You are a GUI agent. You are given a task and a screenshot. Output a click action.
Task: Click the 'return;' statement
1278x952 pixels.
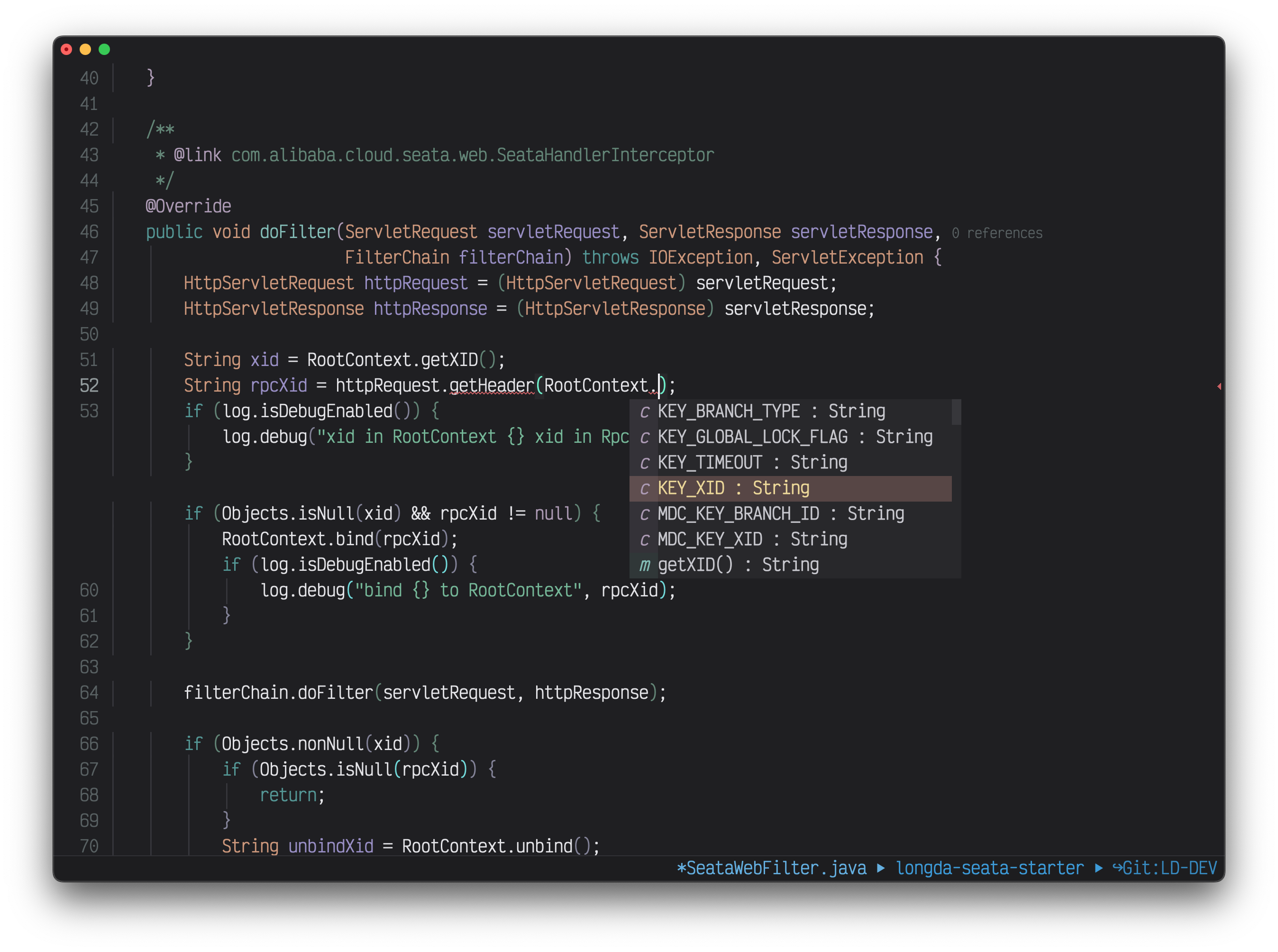pyautogui.click(x=292, y=795)
